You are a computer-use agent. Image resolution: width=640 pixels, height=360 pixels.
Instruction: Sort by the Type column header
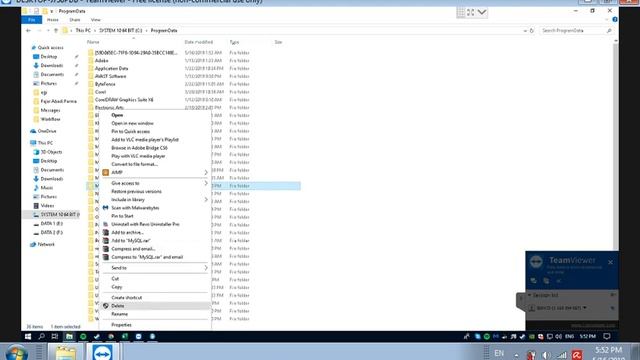tap(234, 42)
